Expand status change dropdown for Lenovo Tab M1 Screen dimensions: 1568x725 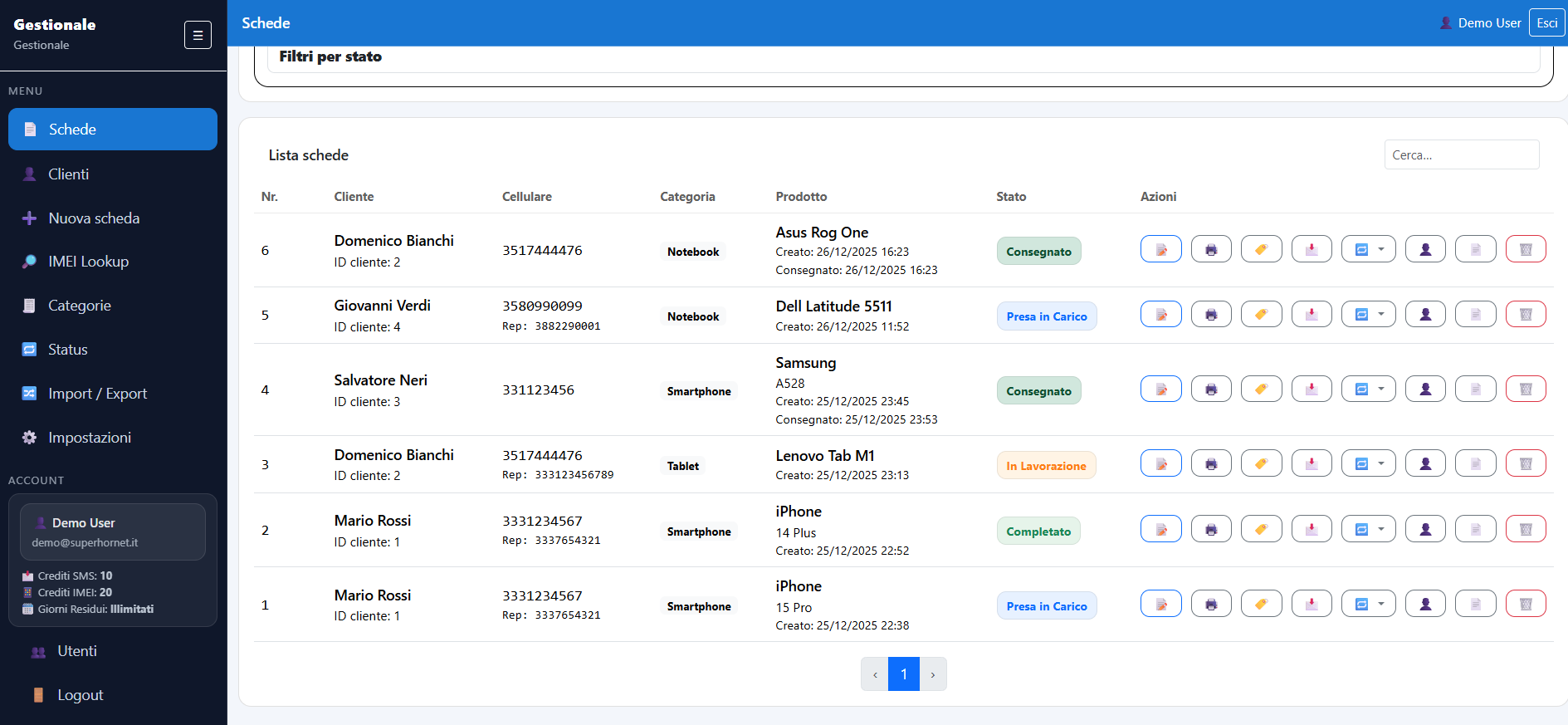1368,463
